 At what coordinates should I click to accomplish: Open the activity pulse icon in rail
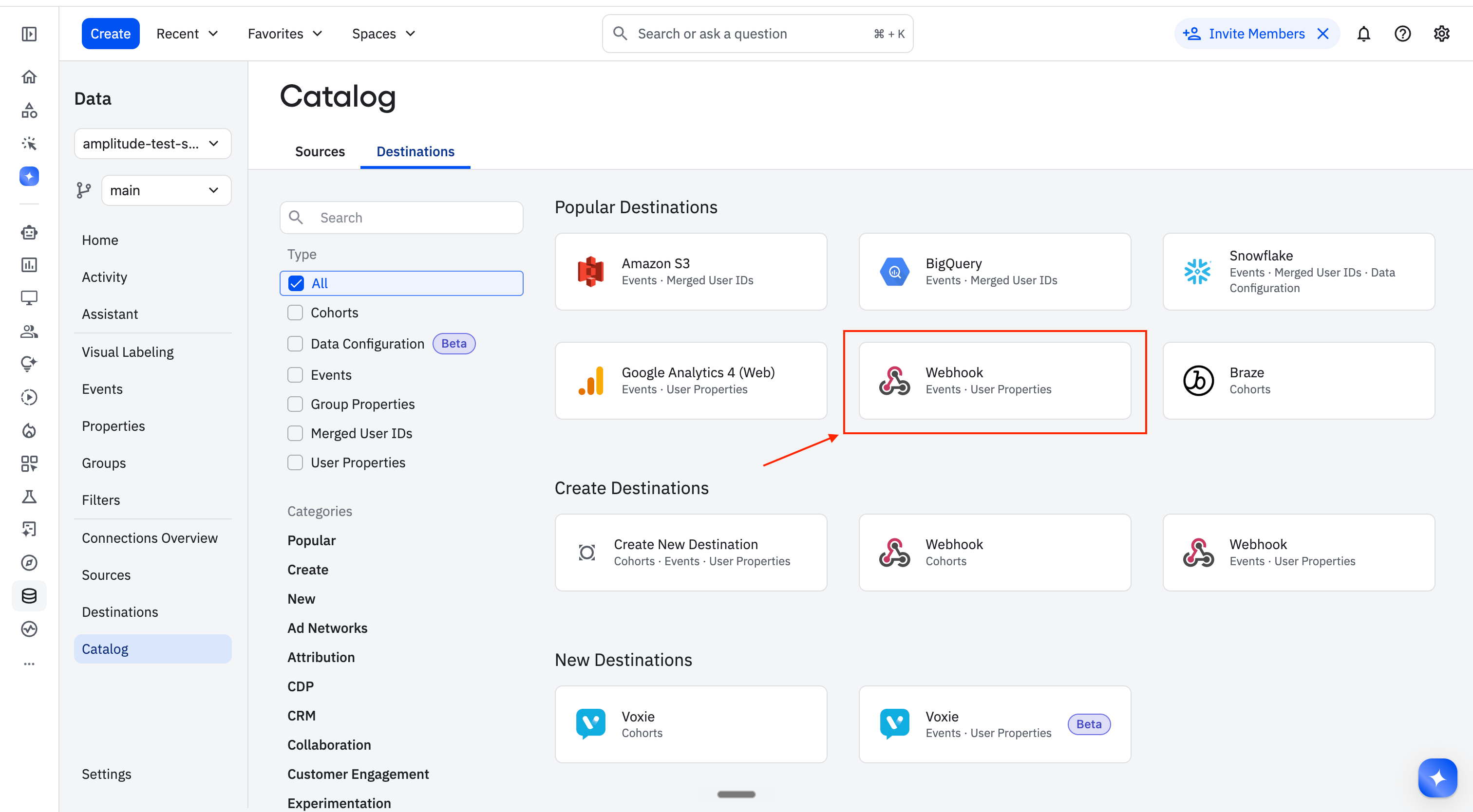tap(29, 629)
